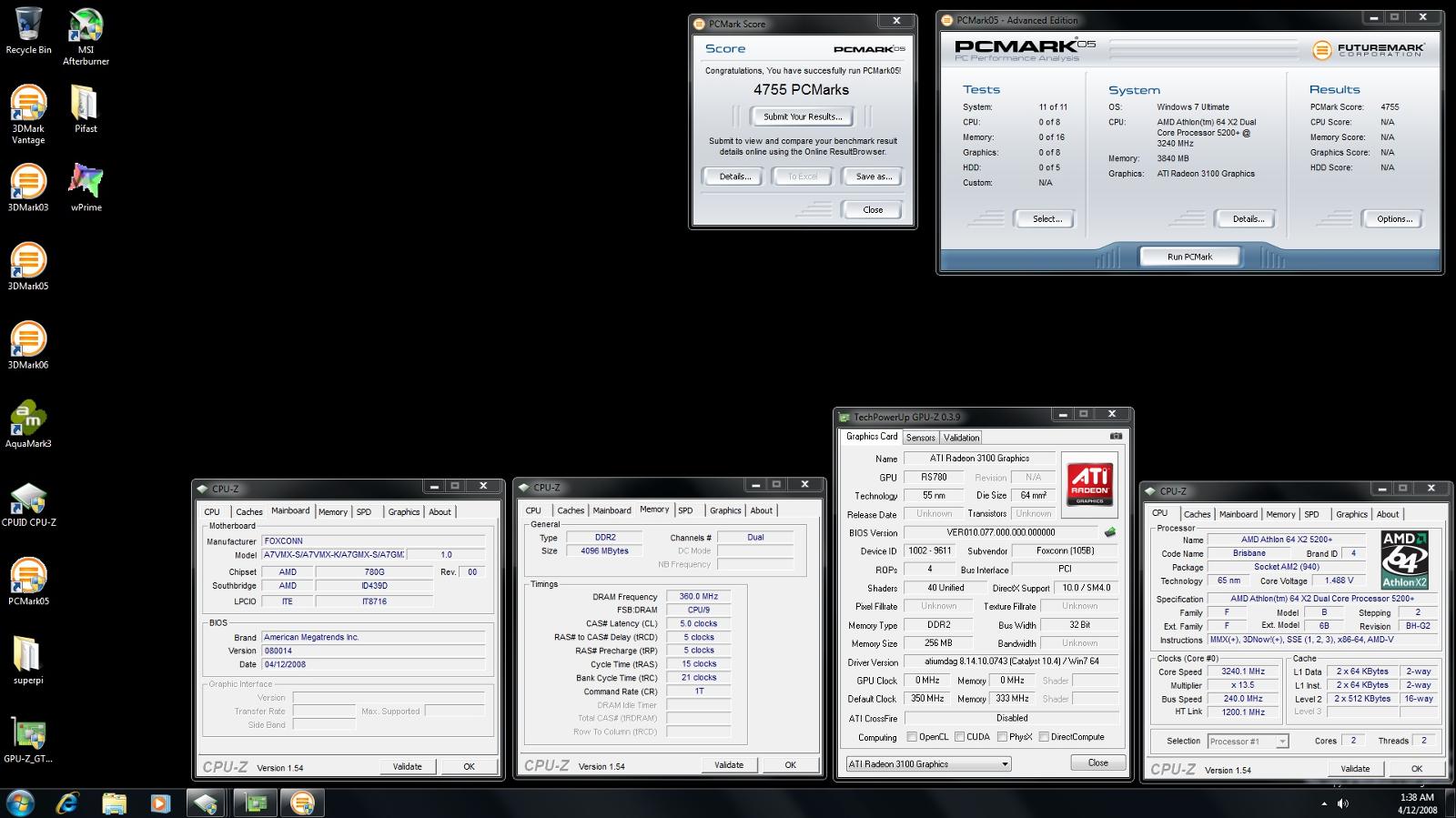The height and width of the screenshot is (818, 1456).
Task: Click Submit Your Results button
Action: click(803, 116)
